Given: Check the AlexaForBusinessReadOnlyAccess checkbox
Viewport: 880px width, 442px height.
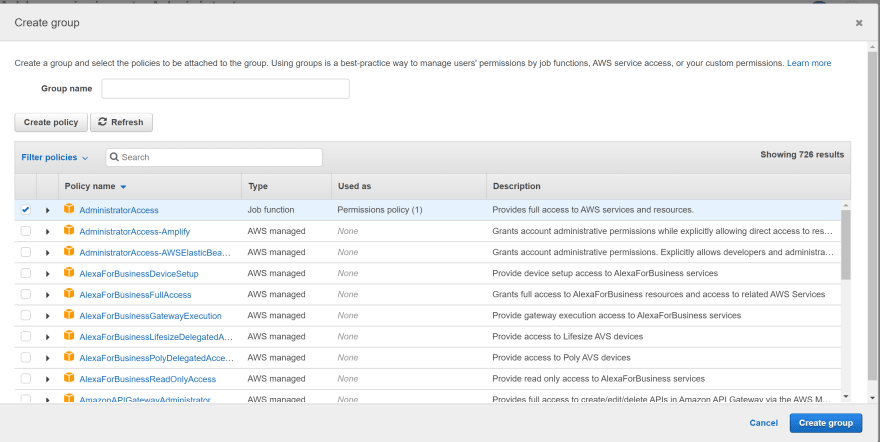Looking at the screenshot, I should pyautogui.click(x=26, y=379).
